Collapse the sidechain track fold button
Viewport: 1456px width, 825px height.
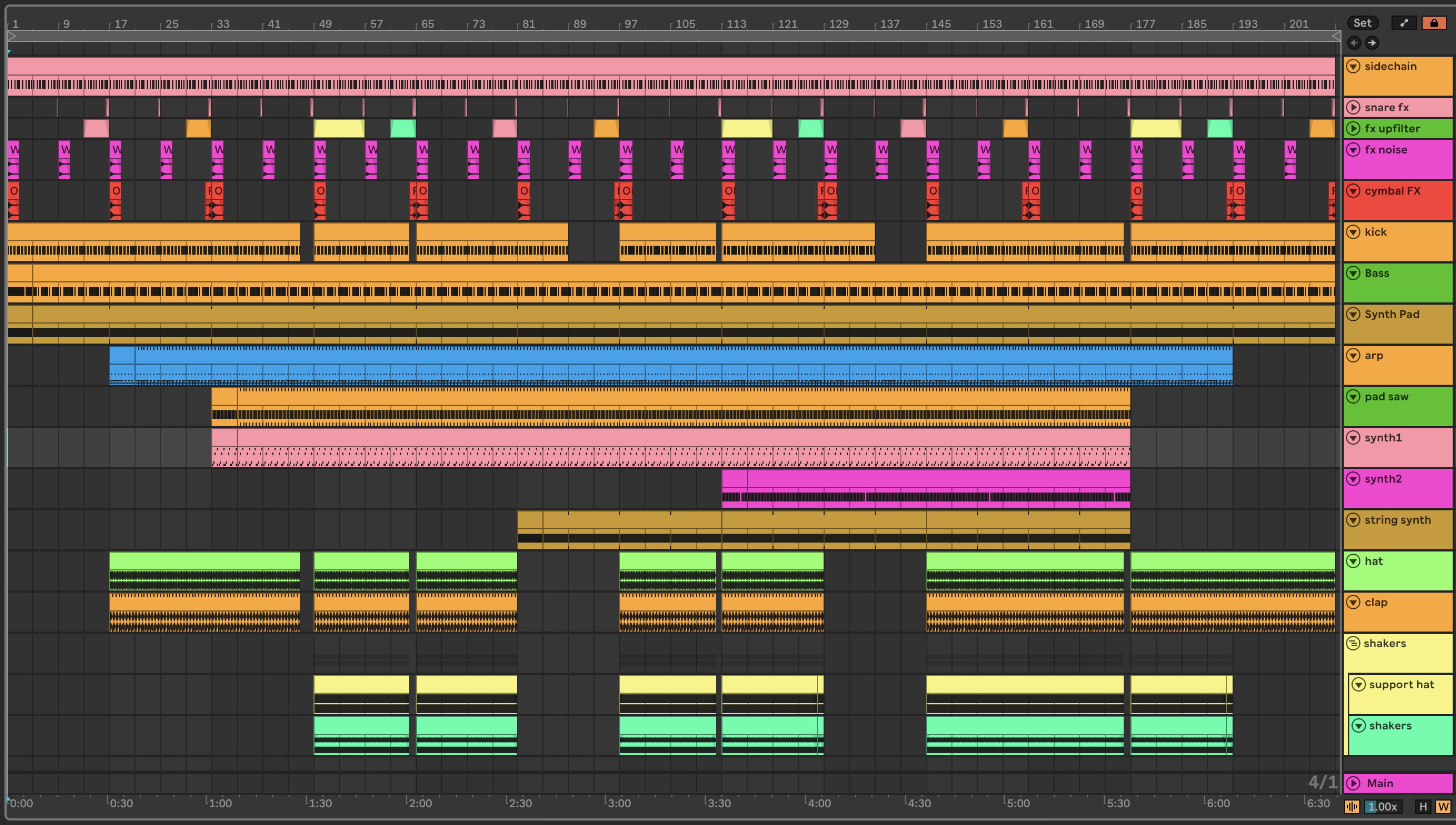[x=1353, y=66]
